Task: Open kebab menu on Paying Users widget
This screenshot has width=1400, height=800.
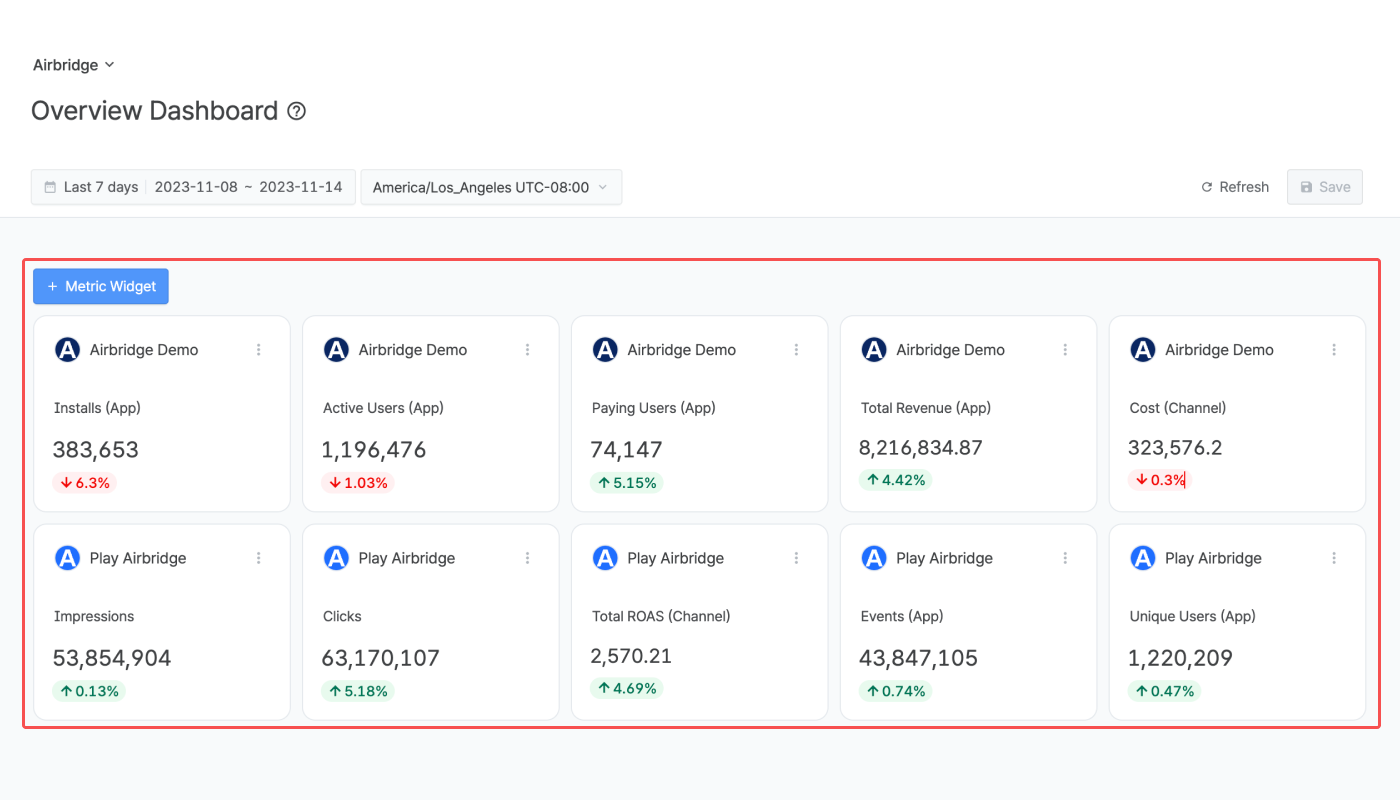Action: (797, 350)
